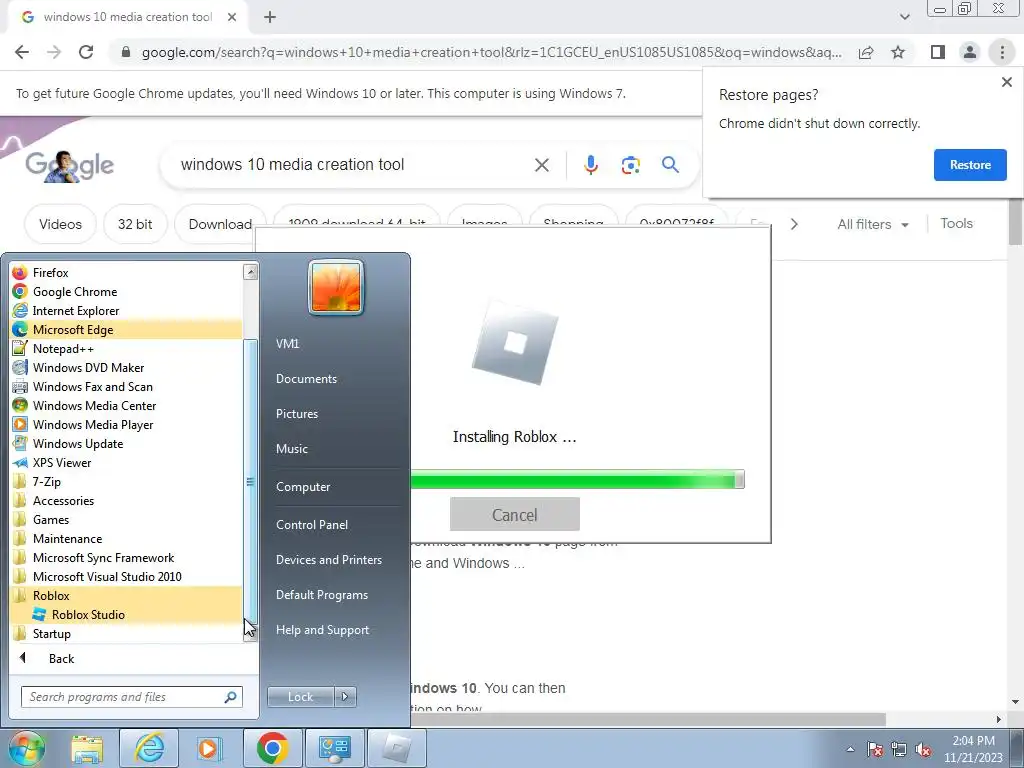Click the Lock button
The image size is (1024, 768).
[x=300, y=697]
